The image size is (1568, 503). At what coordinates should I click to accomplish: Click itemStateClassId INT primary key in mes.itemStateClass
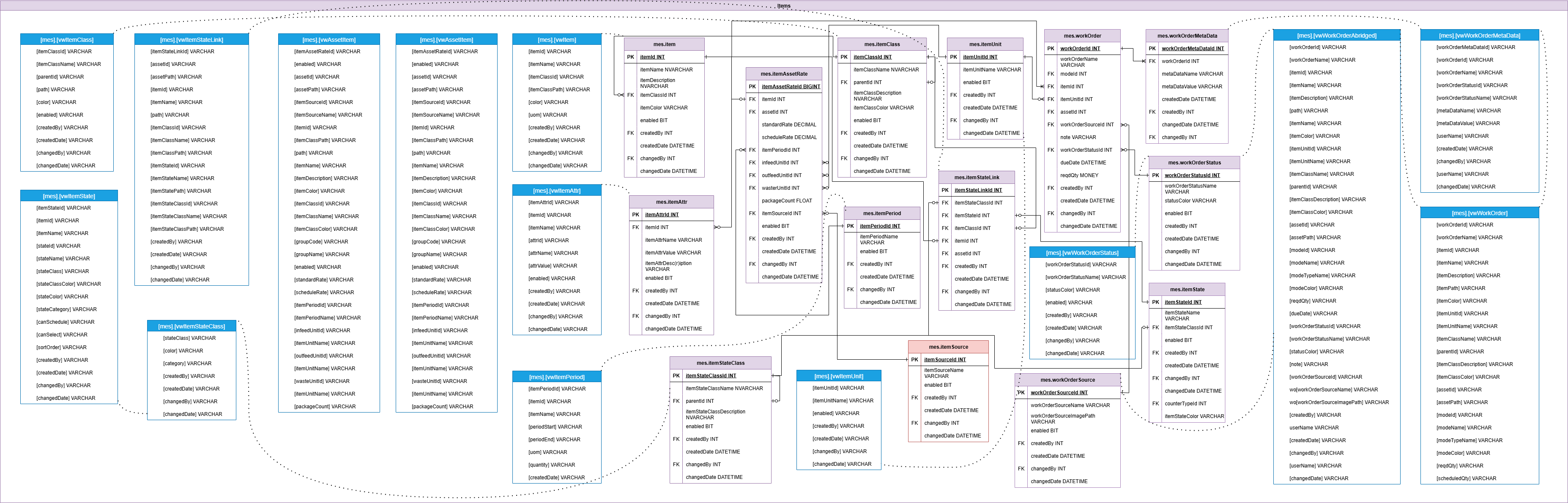point(721,376)
